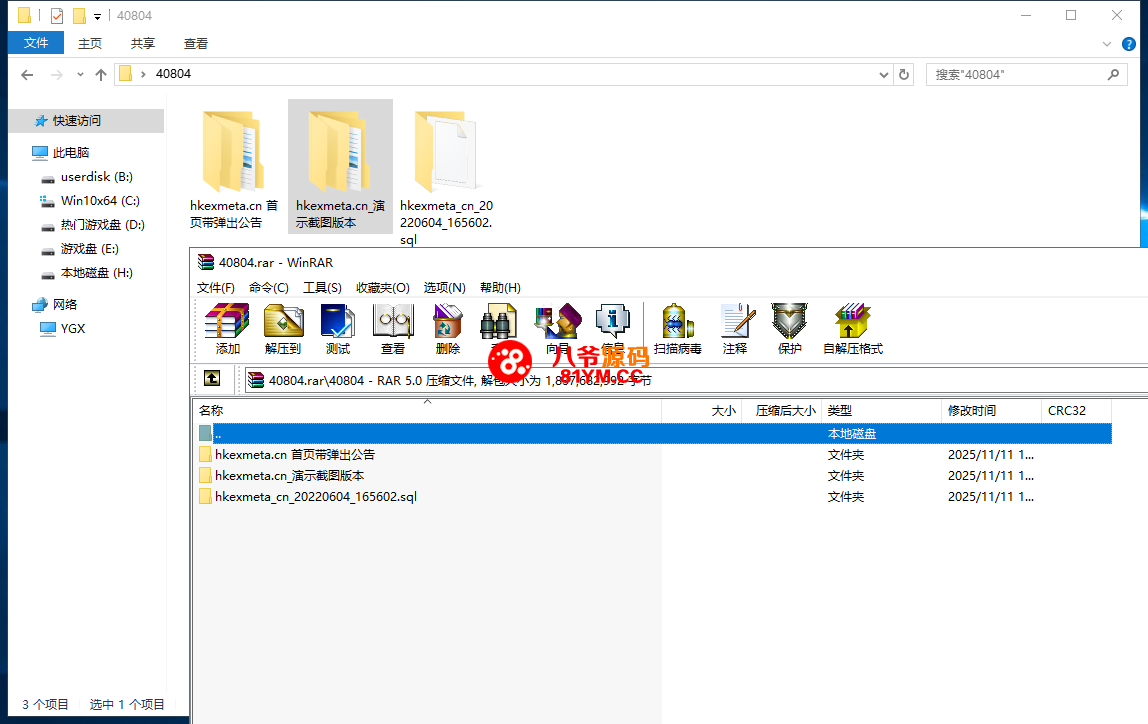The image size is (1148, 724).
Task: Open the 命令(C) menu in WinRAR
Action: click(268, 287)
